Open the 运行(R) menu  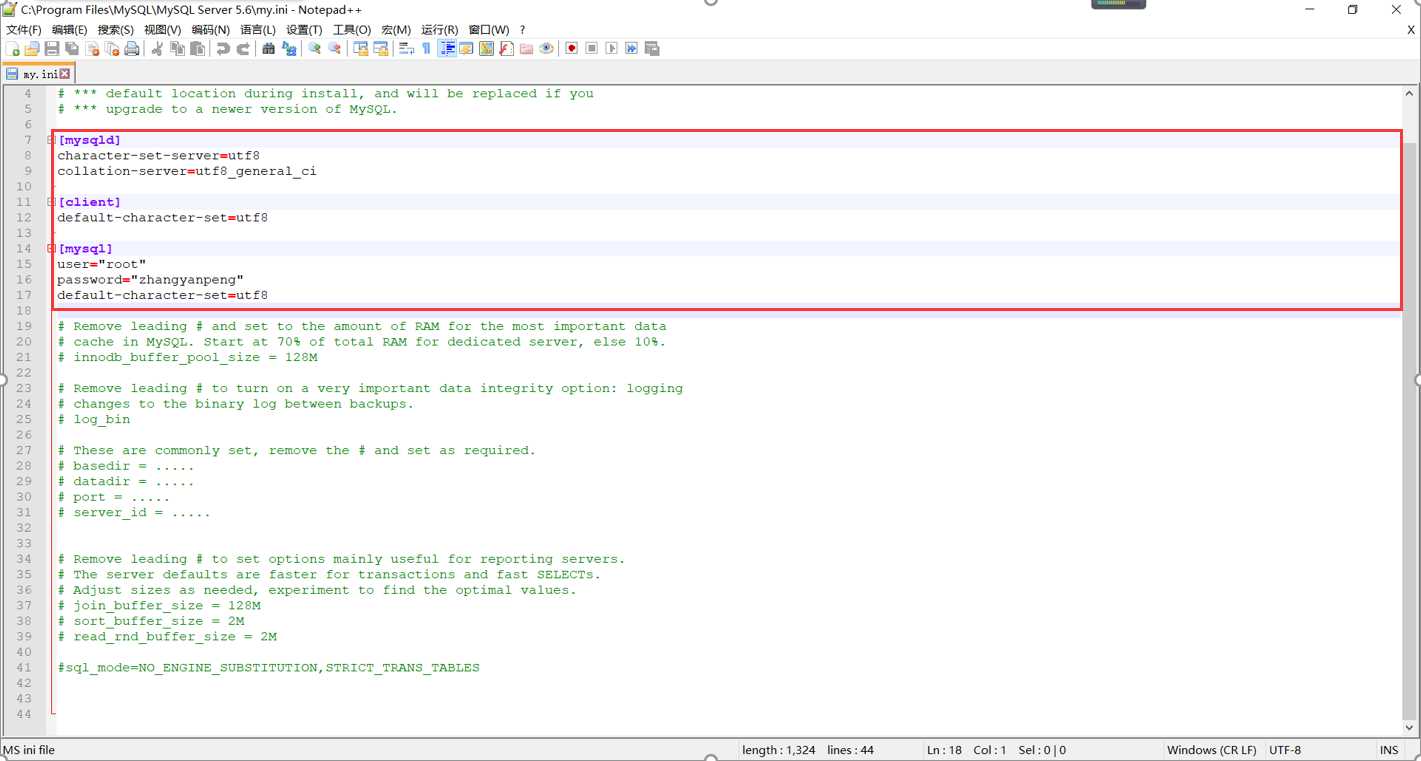tap(439, 30)
